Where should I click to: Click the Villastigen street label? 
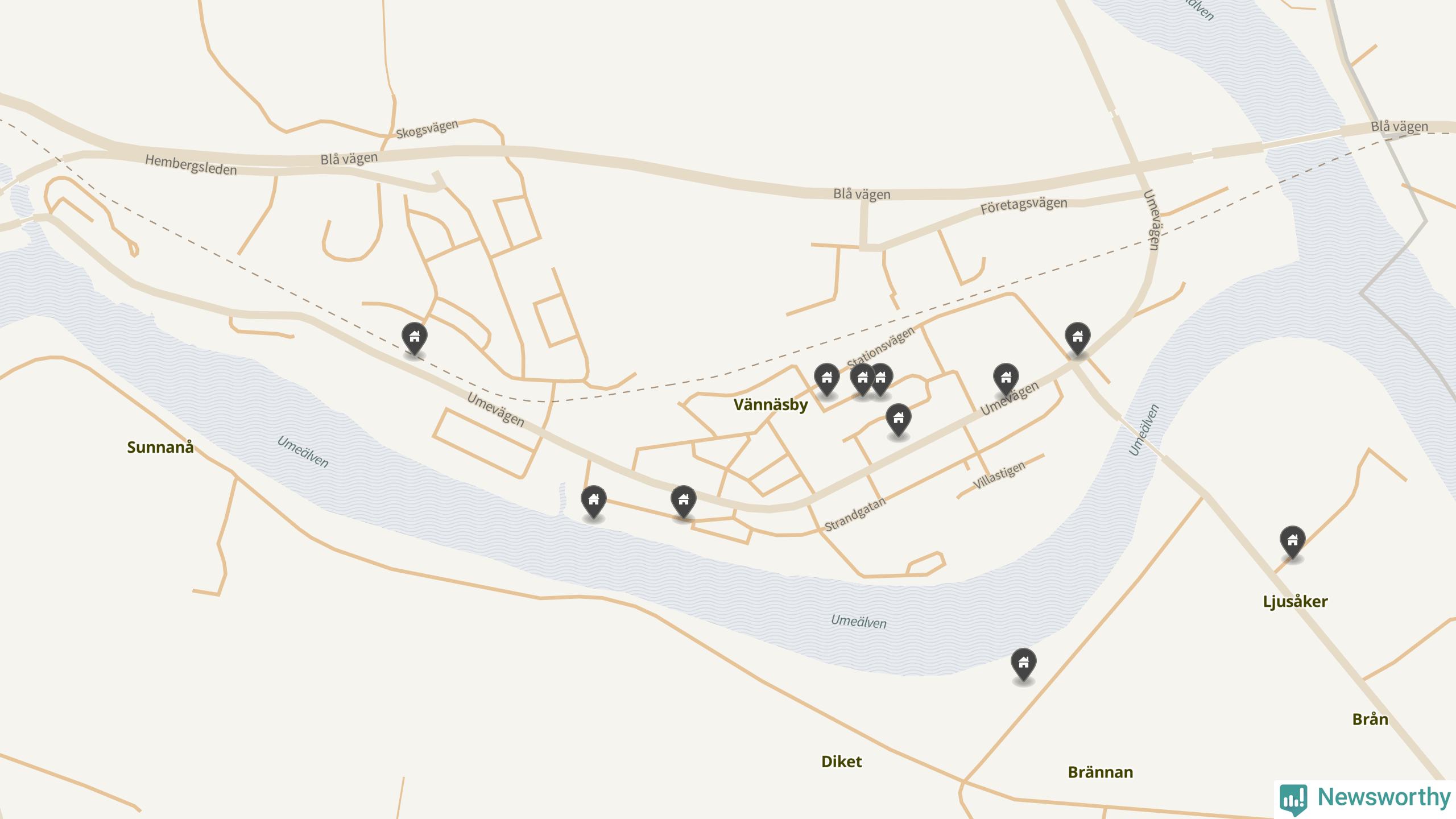pyautogui.click(x=999, y=474)
